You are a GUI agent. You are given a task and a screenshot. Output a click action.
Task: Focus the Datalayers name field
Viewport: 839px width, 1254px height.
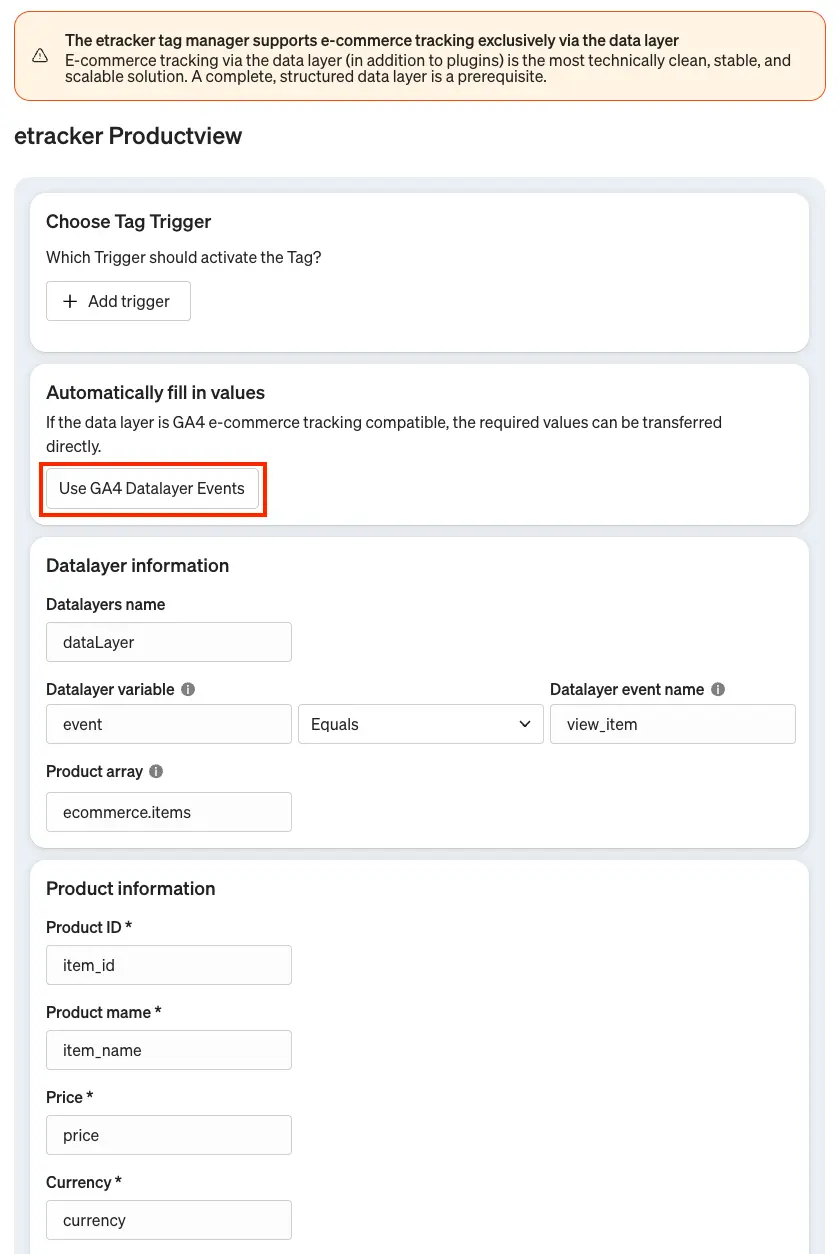click(x=169, y=642)
